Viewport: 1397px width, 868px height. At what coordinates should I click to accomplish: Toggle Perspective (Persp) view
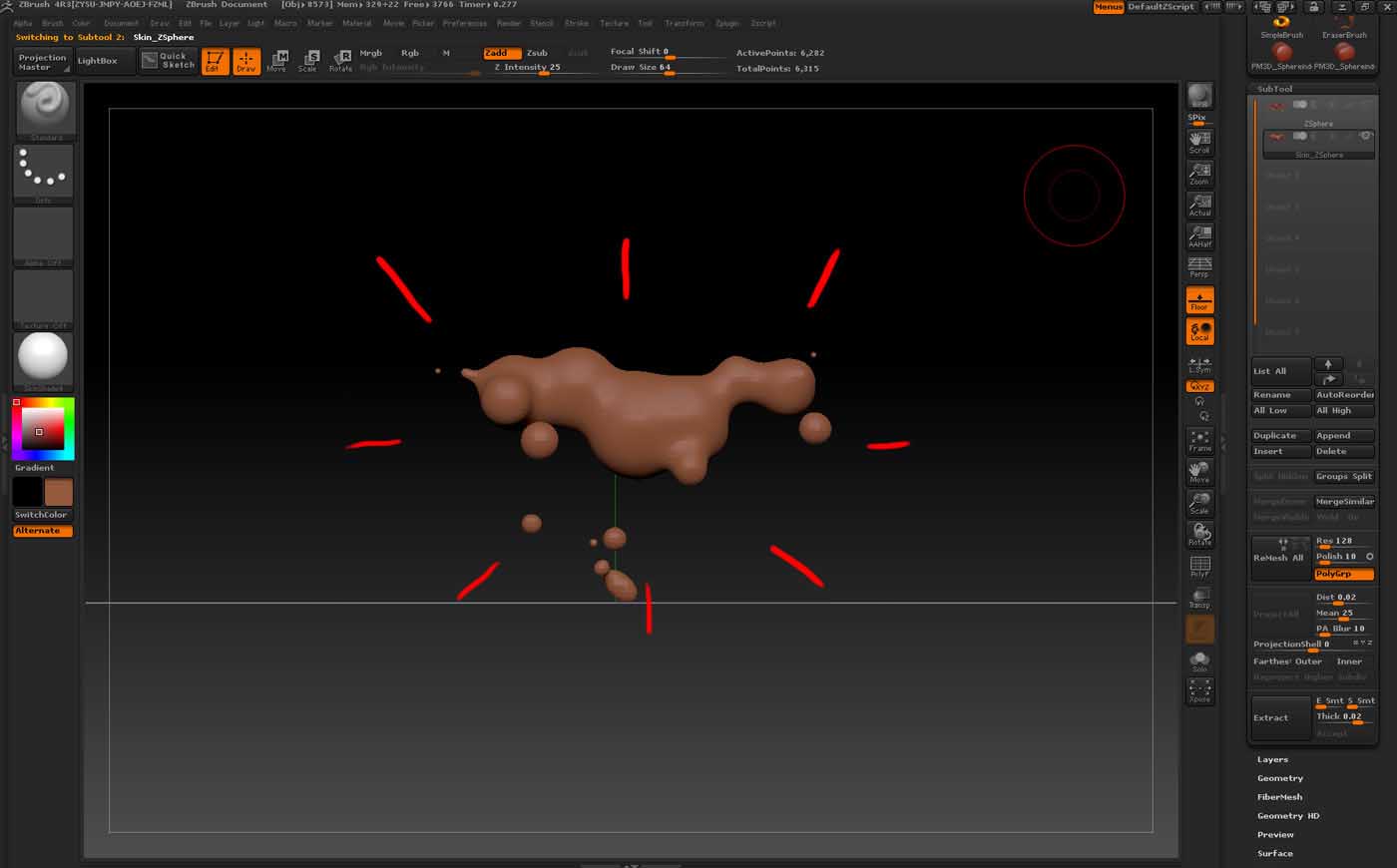1199,266
